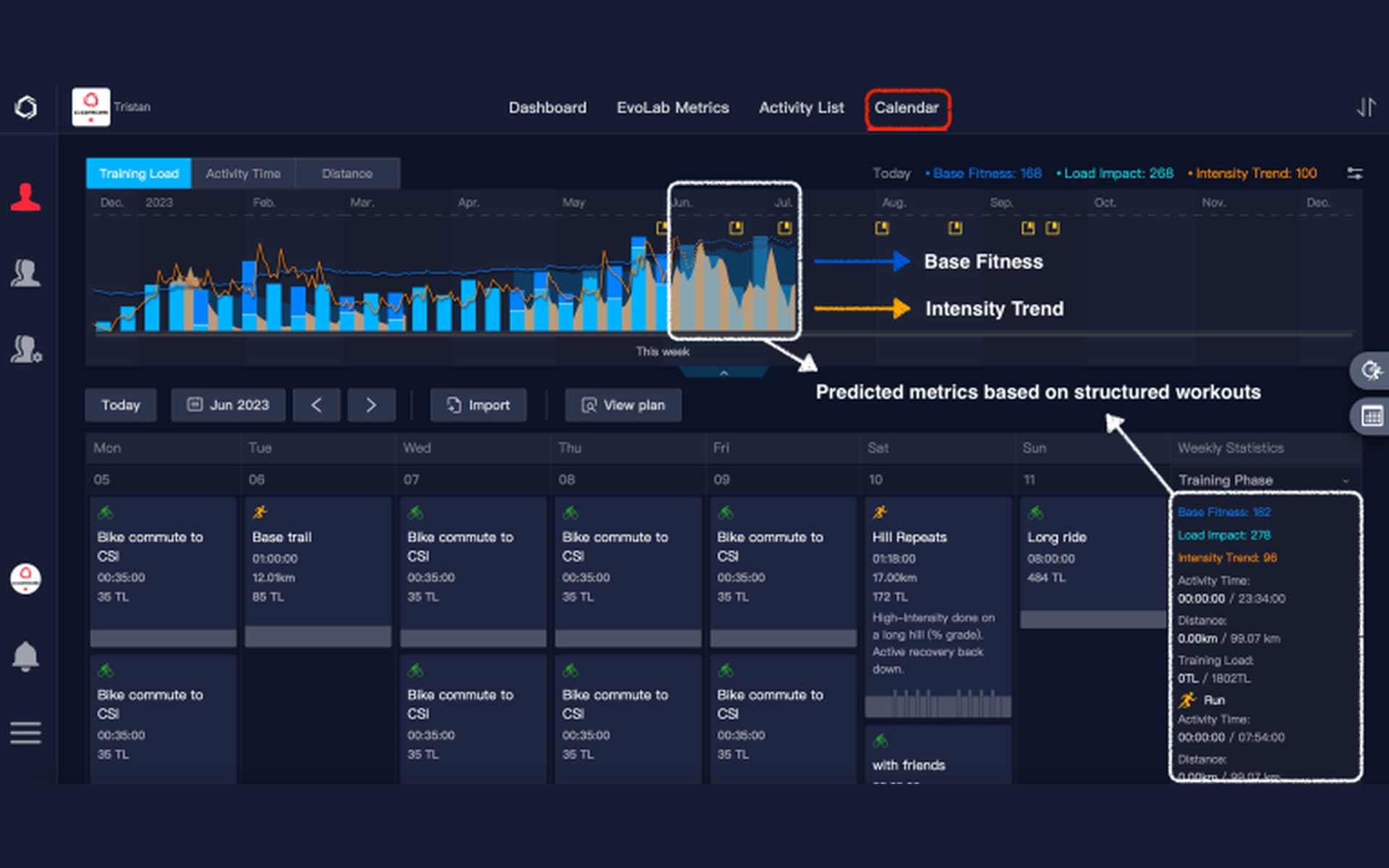The image size is (1389, 868).
Task: Click the floating workout builder icon
Action: coord(1371,370)
